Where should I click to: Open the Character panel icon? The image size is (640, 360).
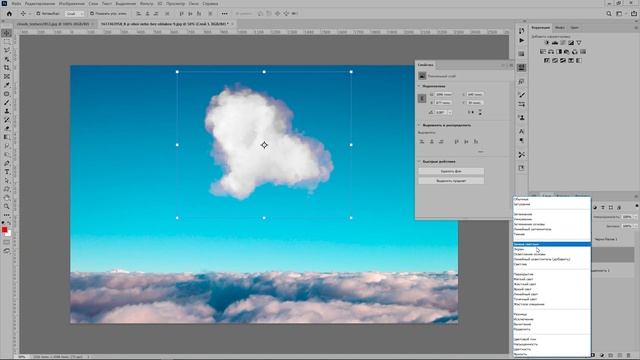pos(522,131)
